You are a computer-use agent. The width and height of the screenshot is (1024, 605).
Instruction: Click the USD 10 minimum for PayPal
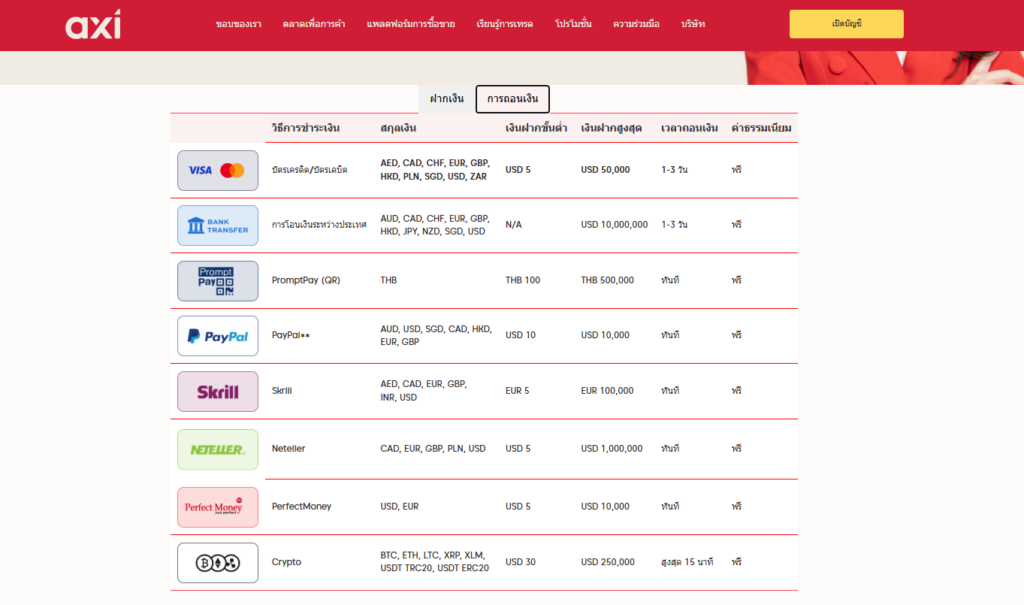click(520, 335)
